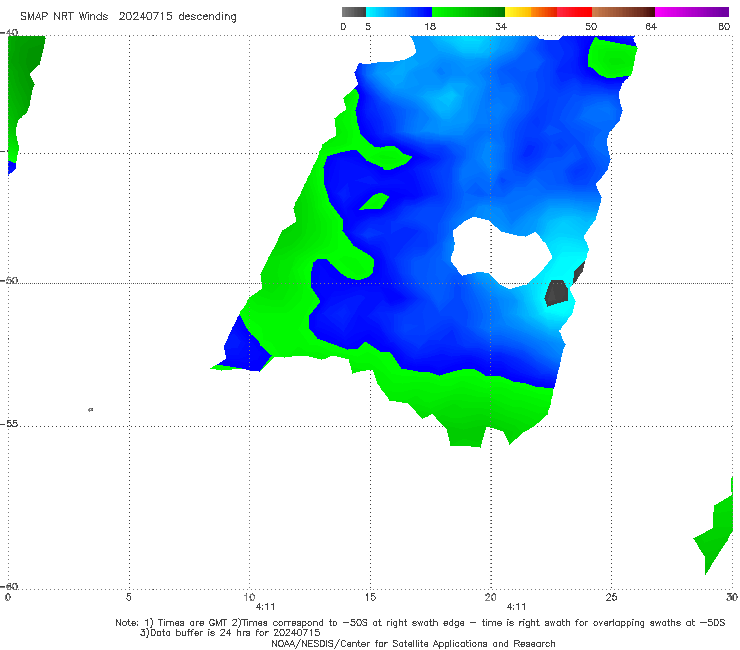Screen dimensions: 740x650
Task: Click the longitude label "20" on the bottom axis
Action: (x=491, y=597)
